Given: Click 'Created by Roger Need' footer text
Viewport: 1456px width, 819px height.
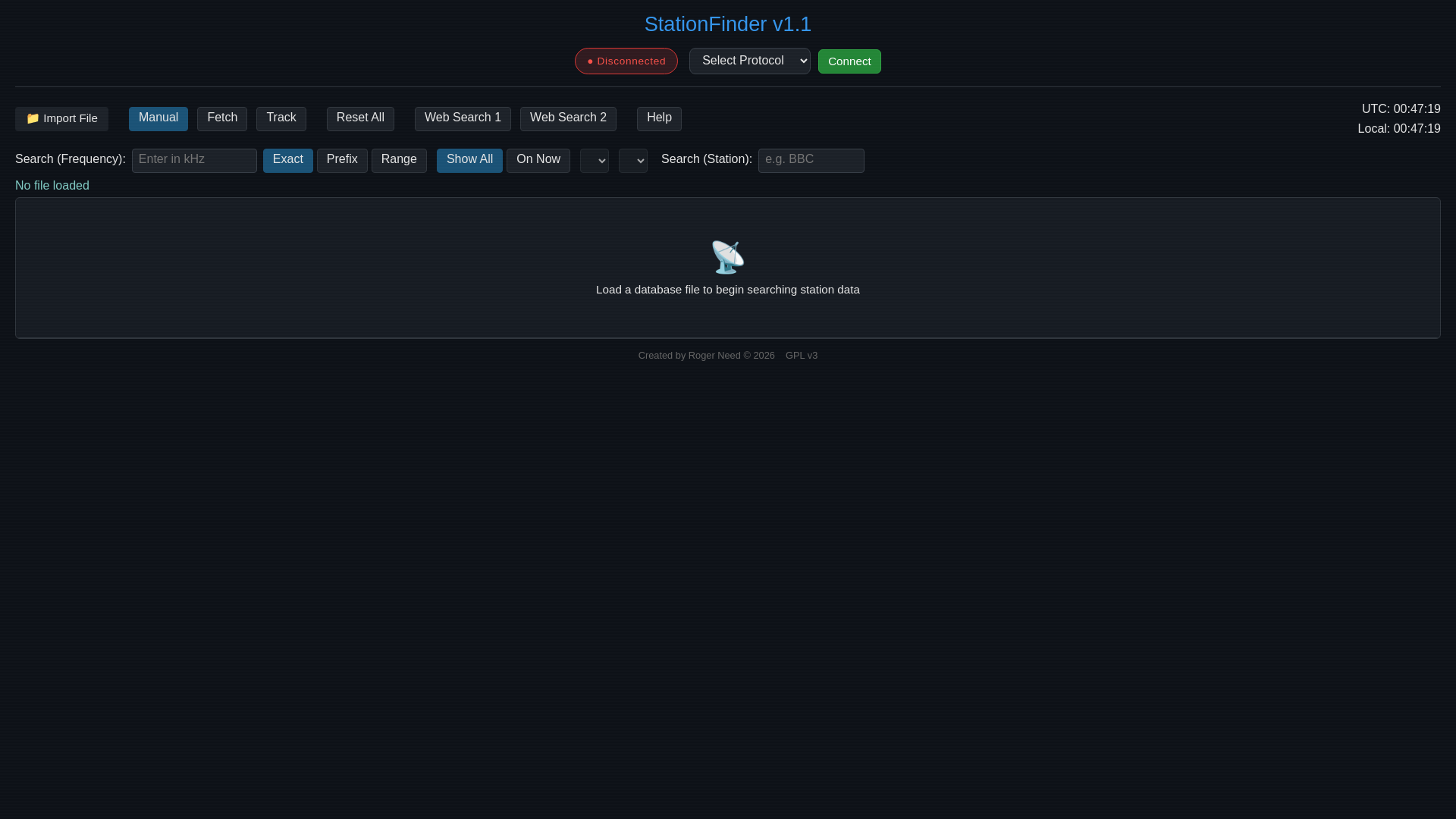Looking at the screenshot, I should [x=689, y=356].
